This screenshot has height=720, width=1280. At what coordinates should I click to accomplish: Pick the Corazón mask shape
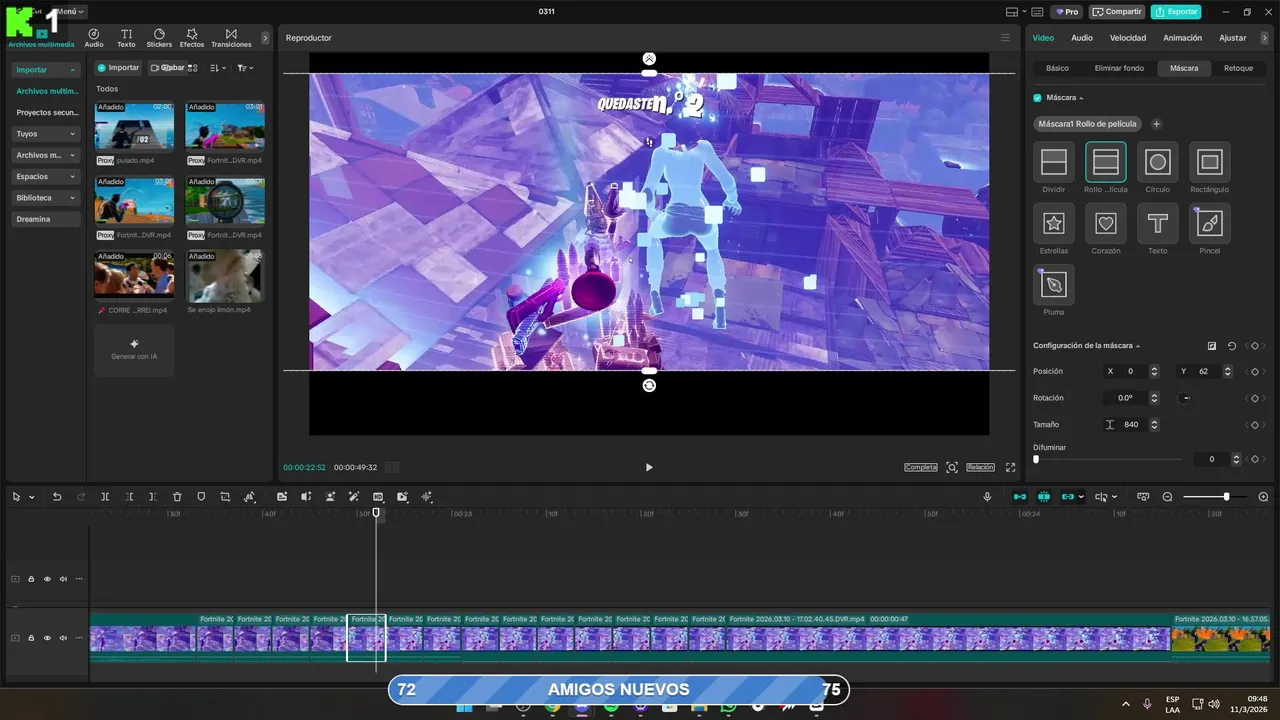[x=1106, y=223]
